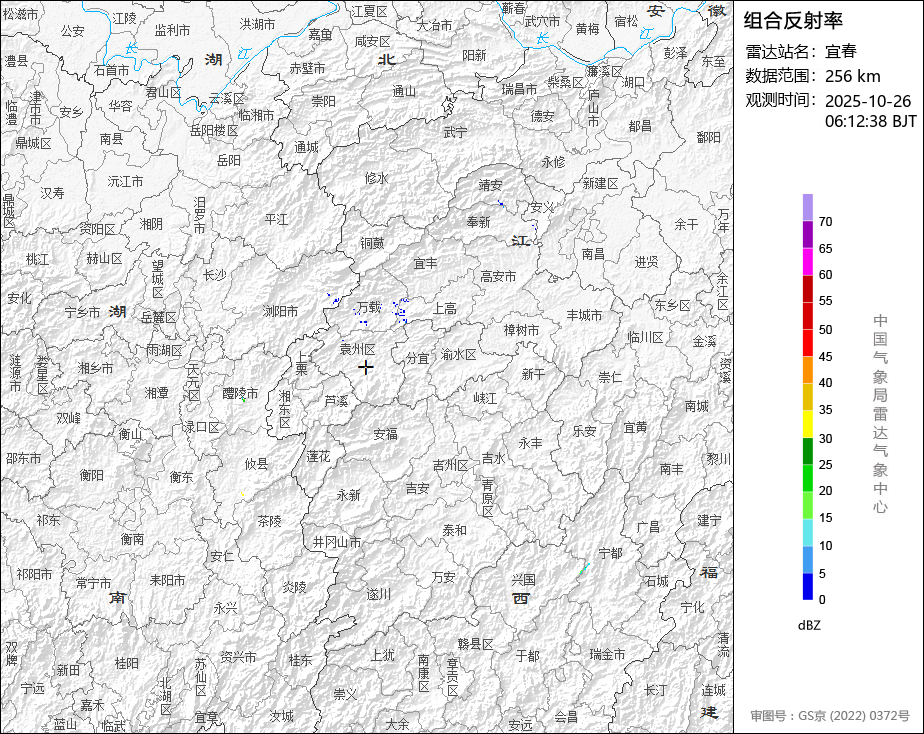The image size is (924, 734).
Task: Click the radar station name 宜春
Action: [x=840, y=51]
